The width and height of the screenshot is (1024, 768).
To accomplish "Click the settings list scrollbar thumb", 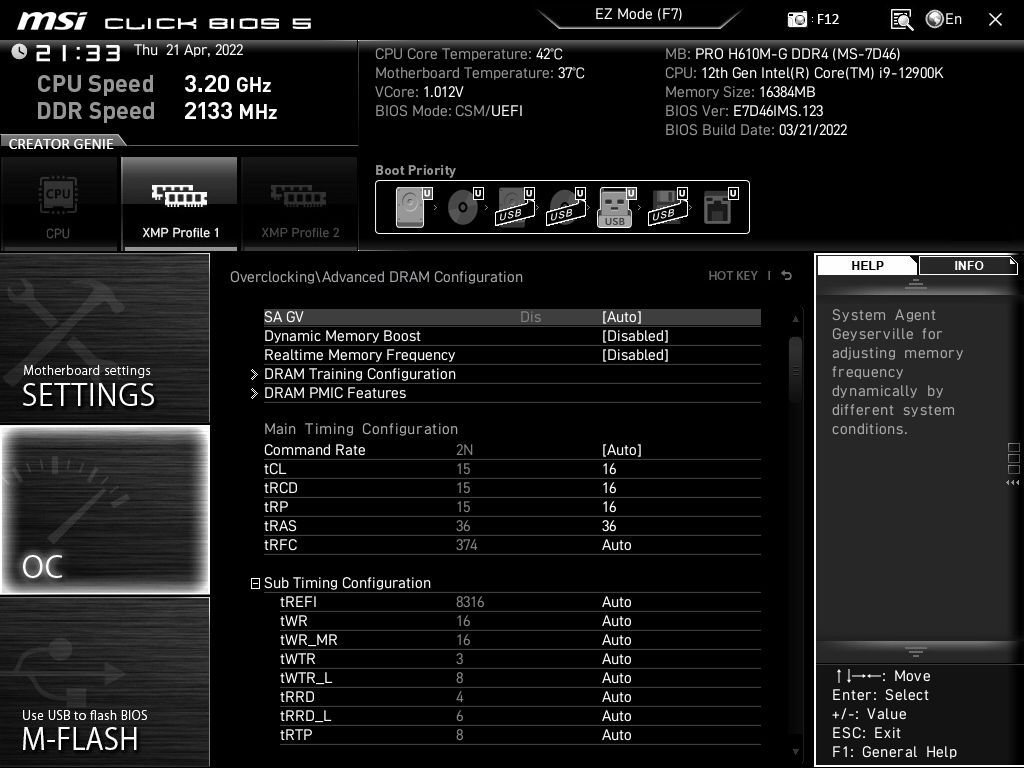I will coord(795,370).
